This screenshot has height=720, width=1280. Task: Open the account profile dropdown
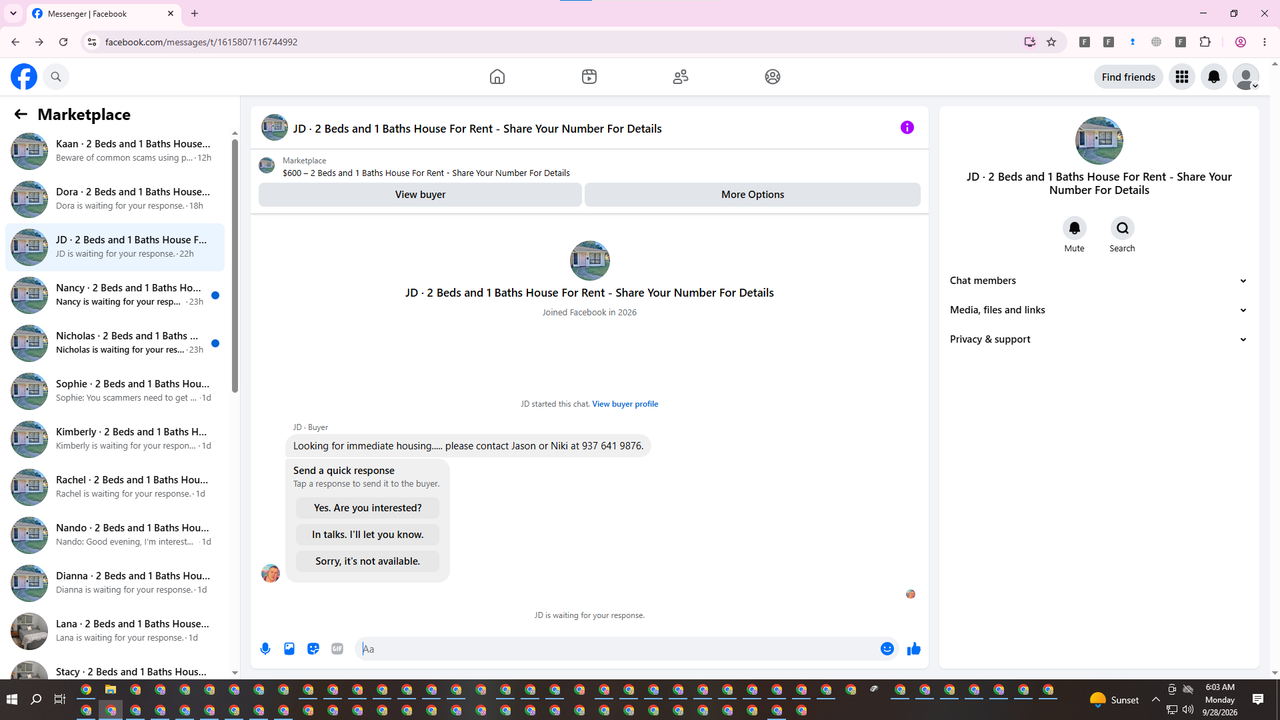pyautogui.click(x=1246, y=77)
